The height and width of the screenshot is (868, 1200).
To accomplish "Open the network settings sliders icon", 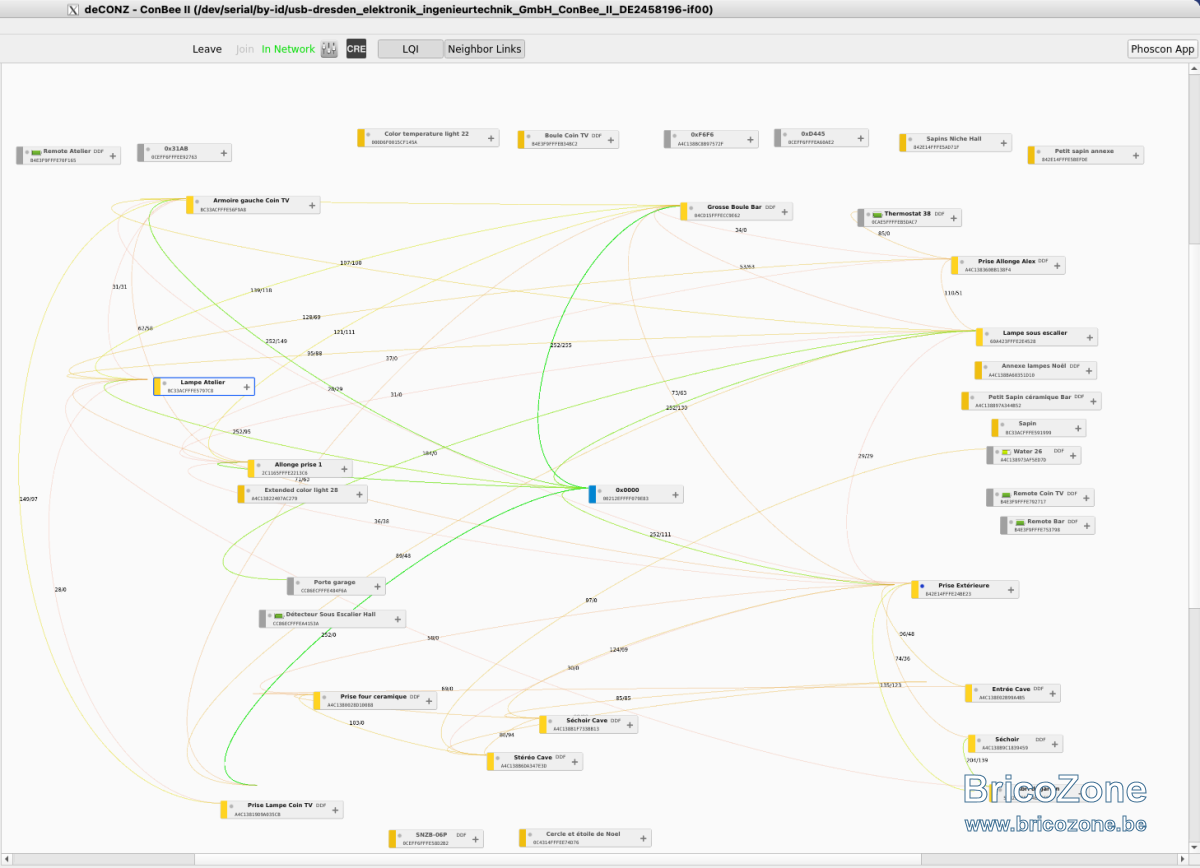I will 329,49.
